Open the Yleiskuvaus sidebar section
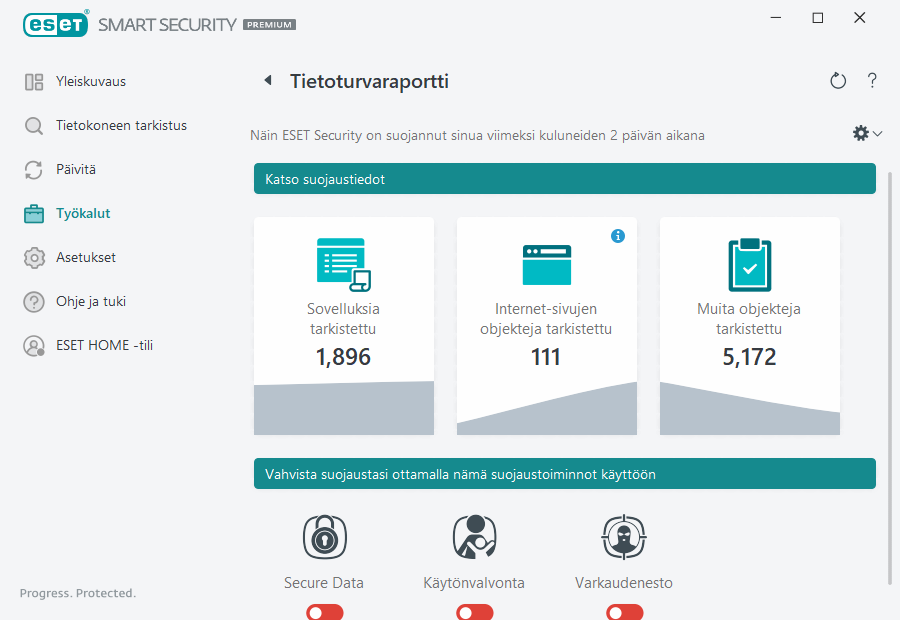The width and height of the screenshot is (900, 620). tap(90, 81)
